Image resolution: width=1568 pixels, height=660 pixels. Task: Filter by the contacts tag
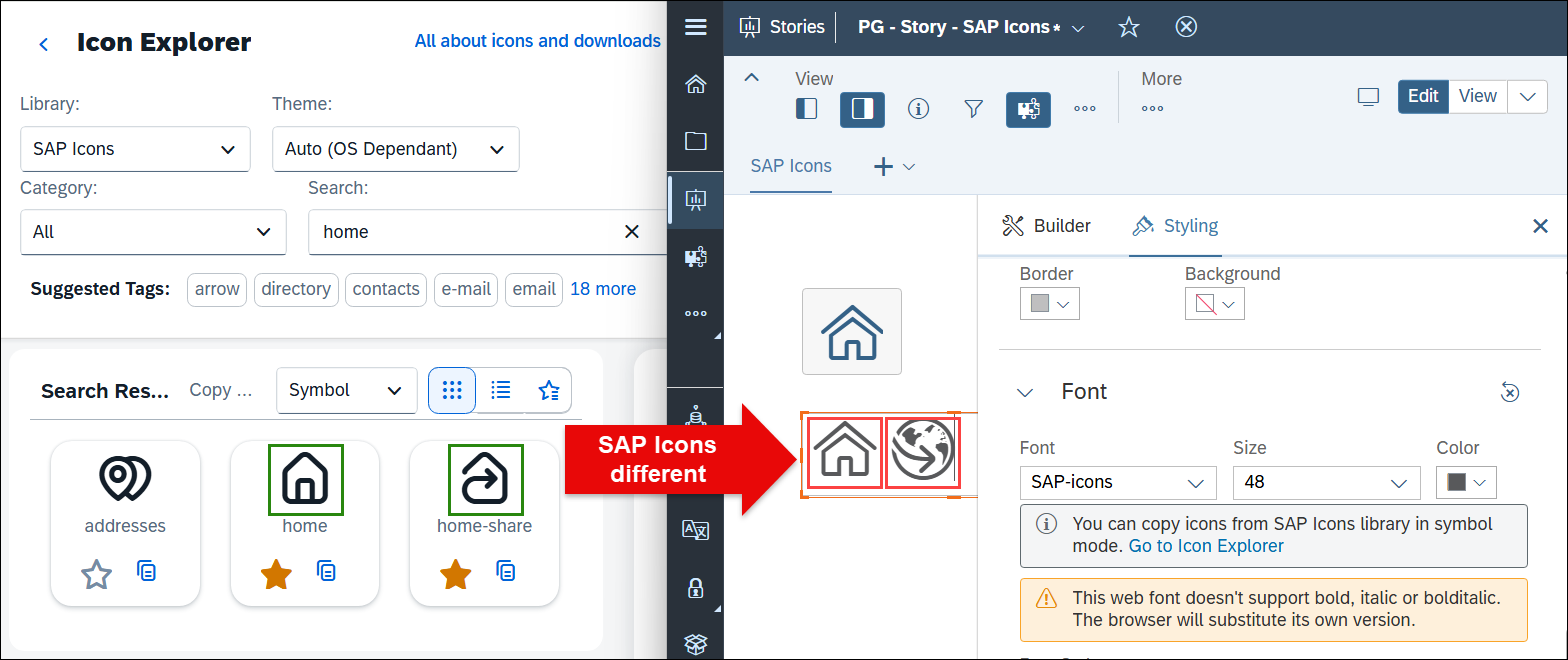tap(386, 289)
